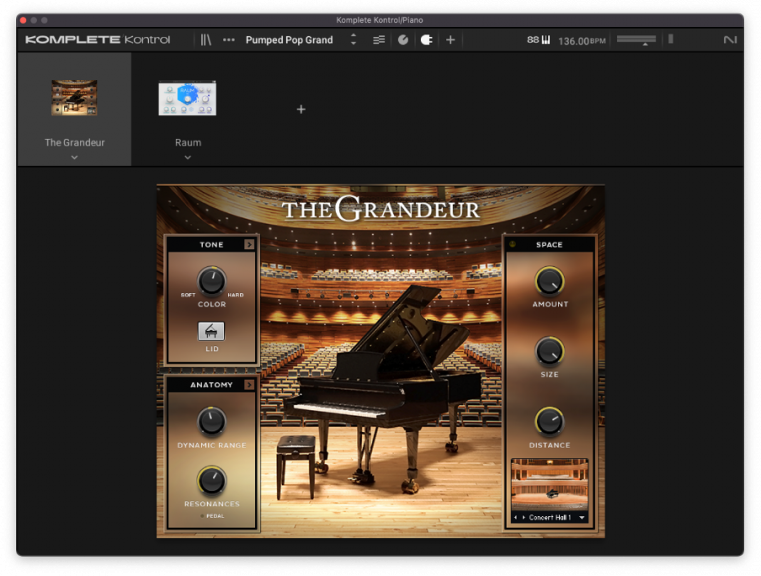Click the CPU meter indicator

(x=670, y=39)
